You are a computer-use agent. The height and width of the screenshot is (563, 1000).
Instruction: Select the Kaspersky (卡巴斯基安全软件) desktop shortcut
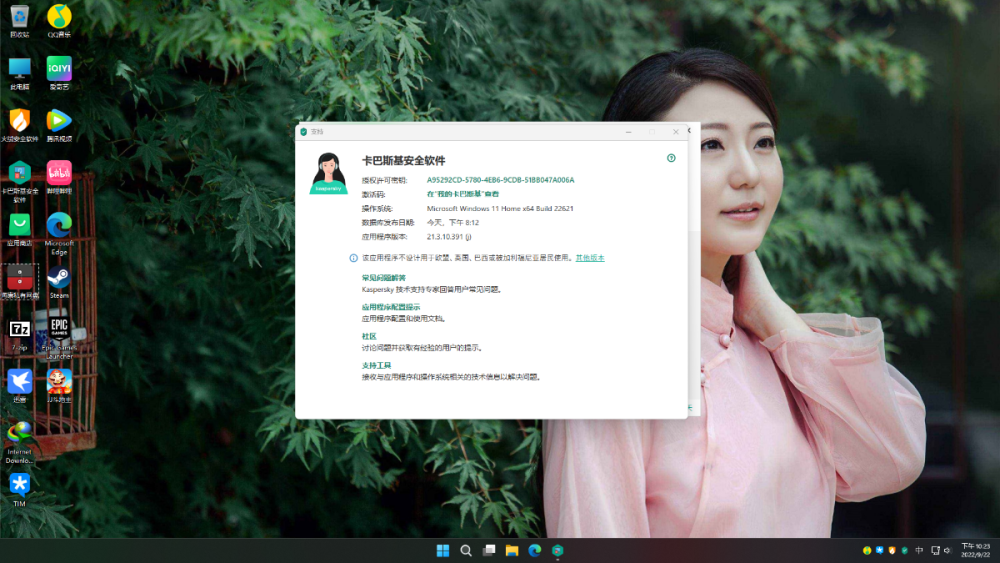click(20, 182)
